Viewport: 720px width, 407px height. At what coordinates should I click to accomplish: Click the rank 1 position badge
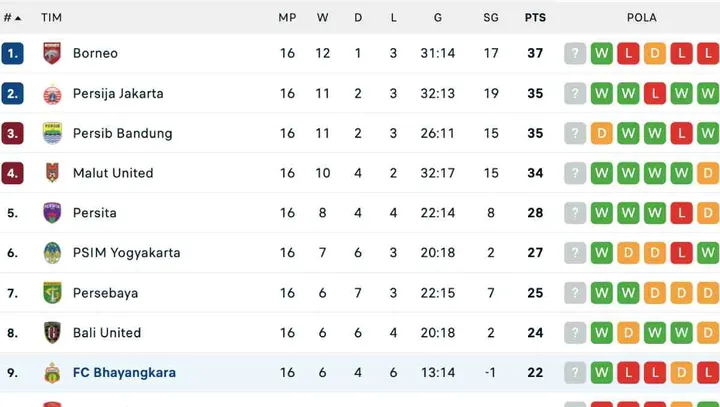[13, 53]
